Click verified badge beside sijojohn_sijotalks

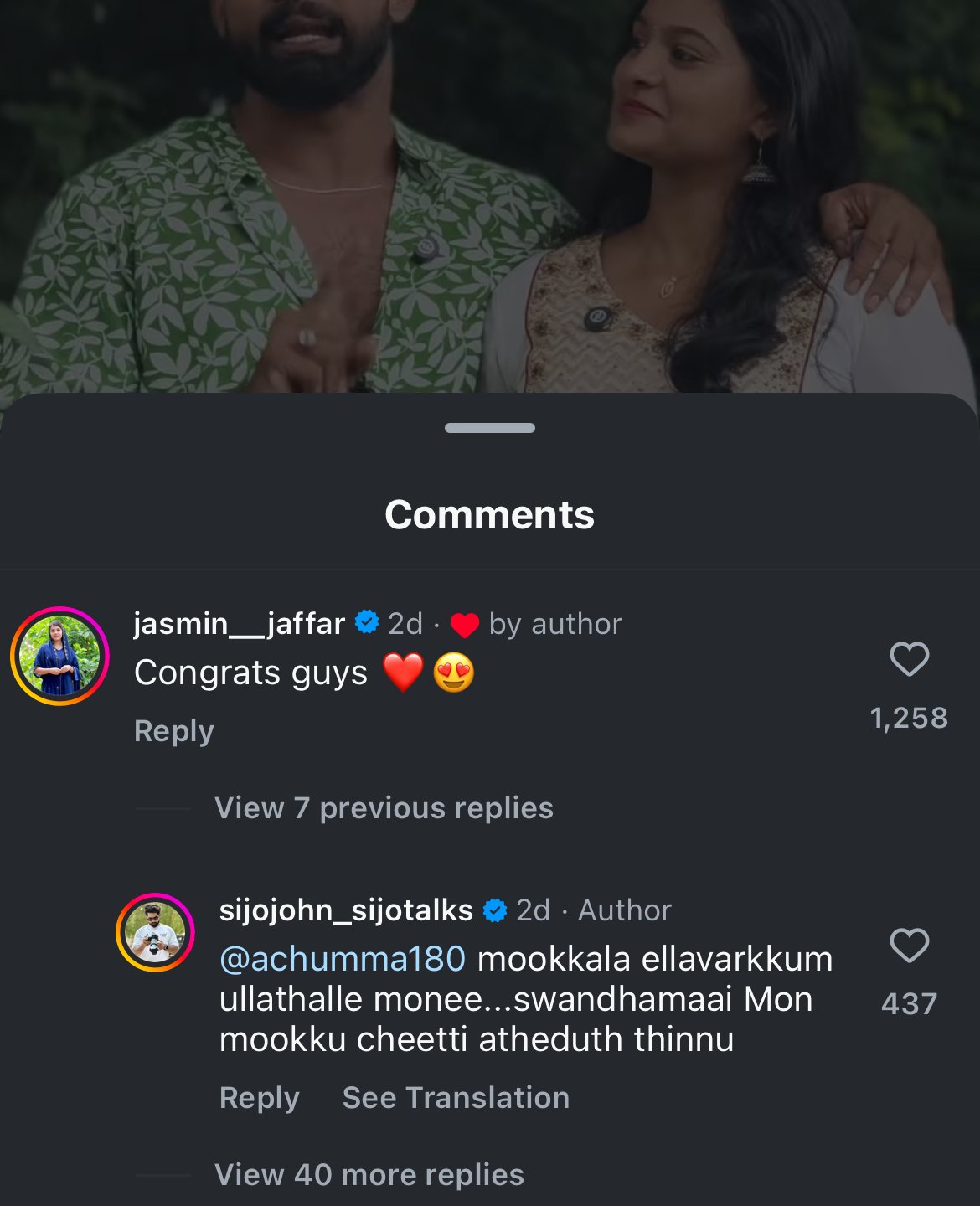click(x=495, y=910)
